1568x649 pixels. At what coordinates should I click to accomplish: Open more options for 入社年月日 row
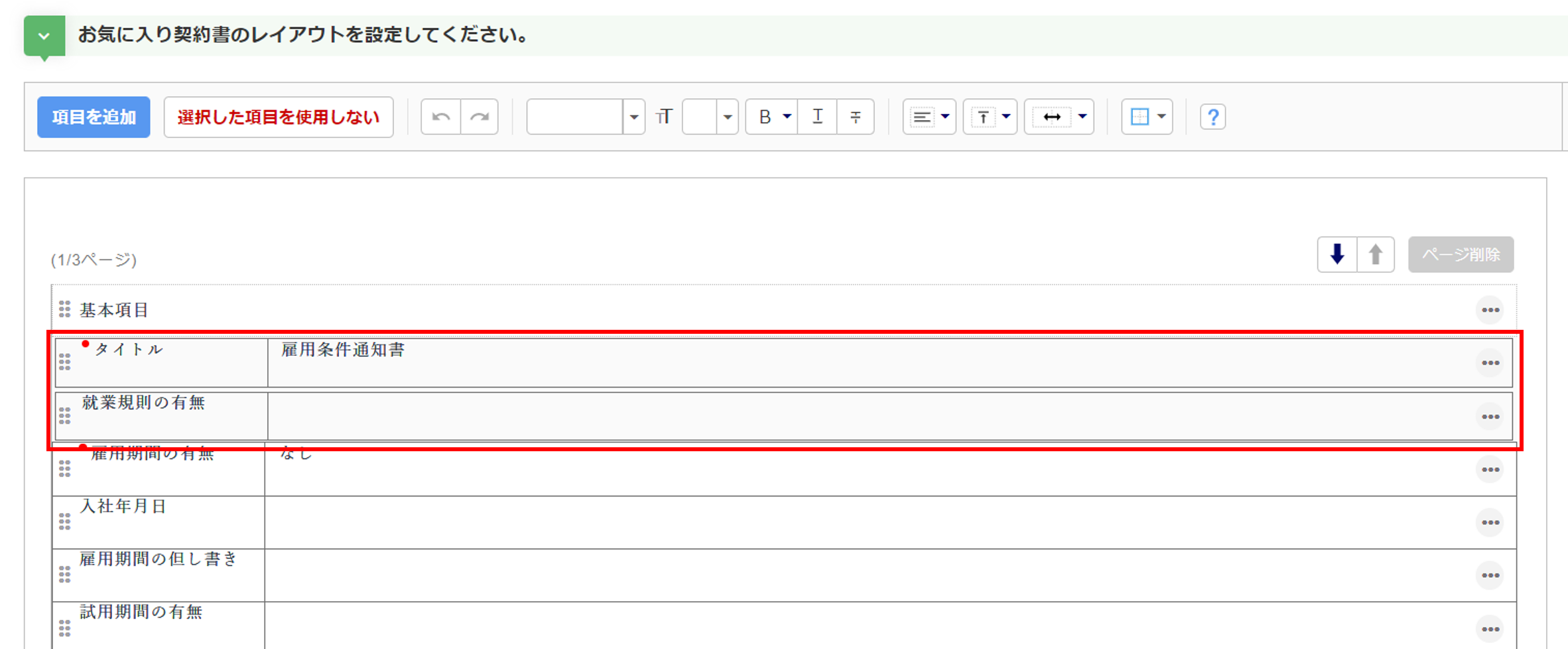pos(1490,522)
